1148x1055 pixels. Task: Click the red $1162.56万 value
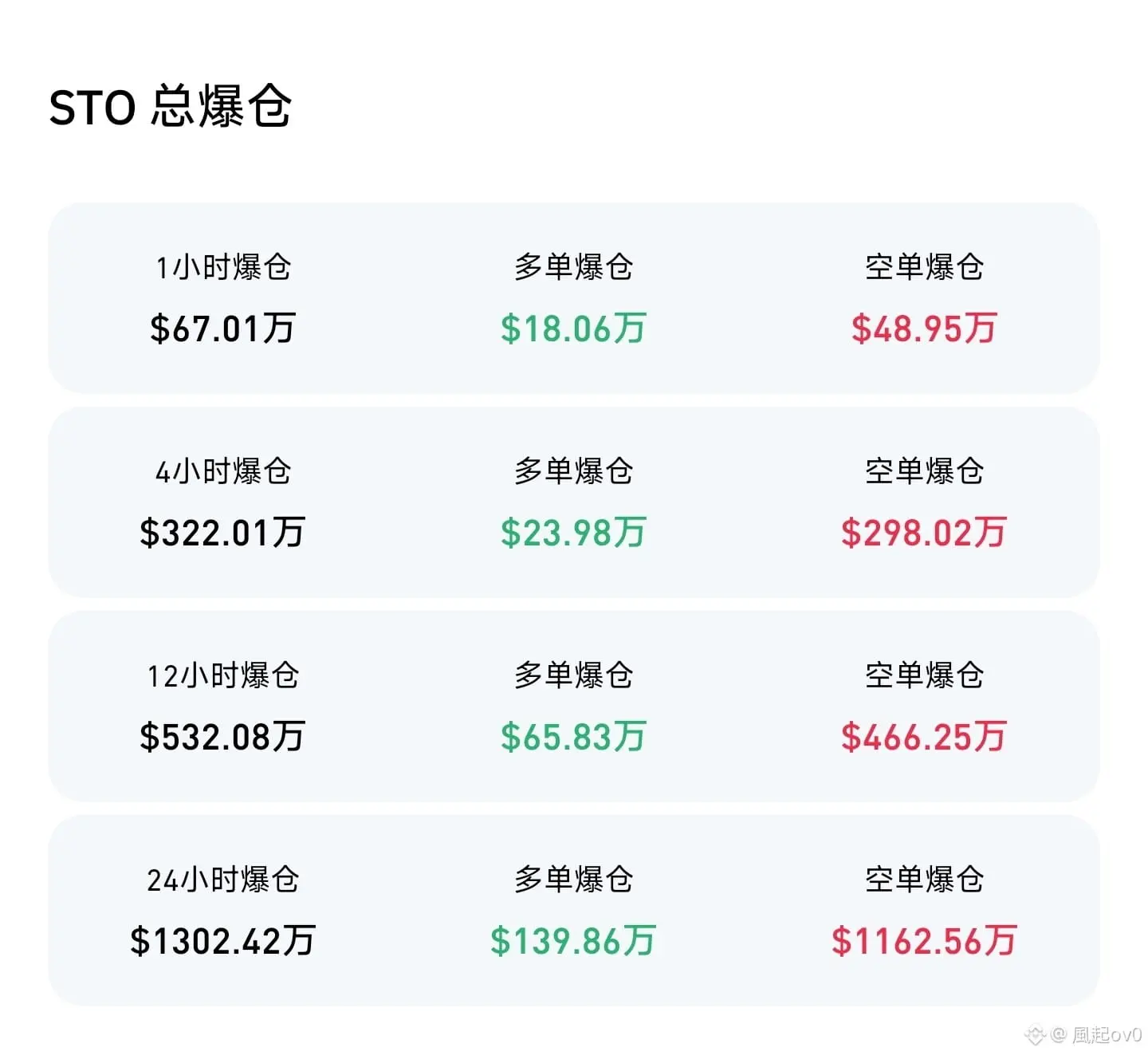tap(924, 941)
